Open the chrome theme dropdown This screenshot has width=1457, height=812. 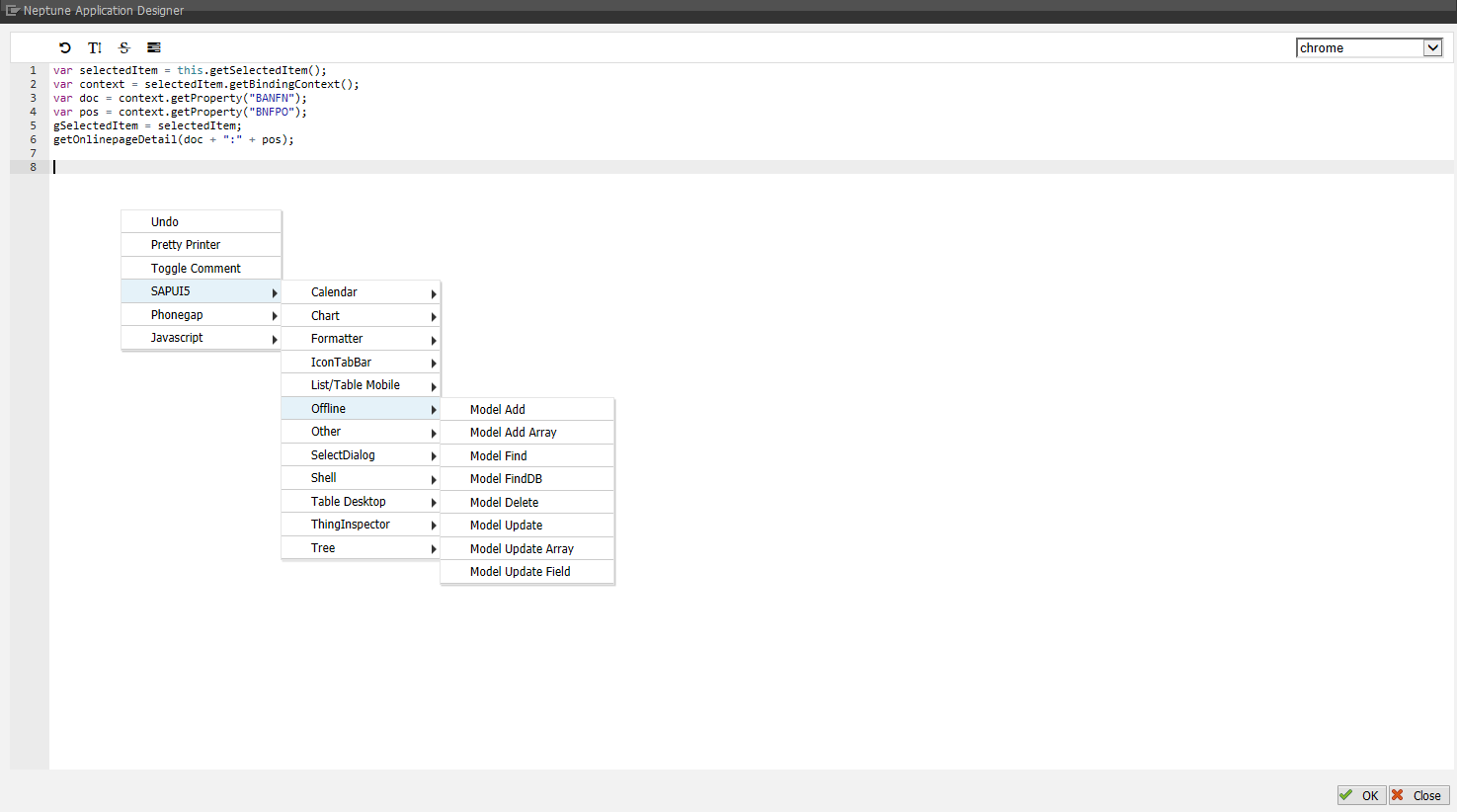pos(1432,46)
